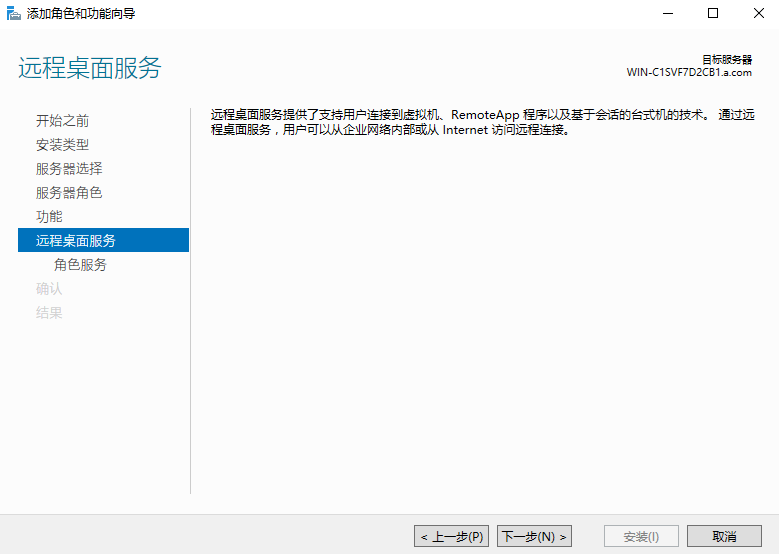Screen dimensions: 779x554
Task: Proceed with the 下一步(N) button
Action: coord(534,536)
